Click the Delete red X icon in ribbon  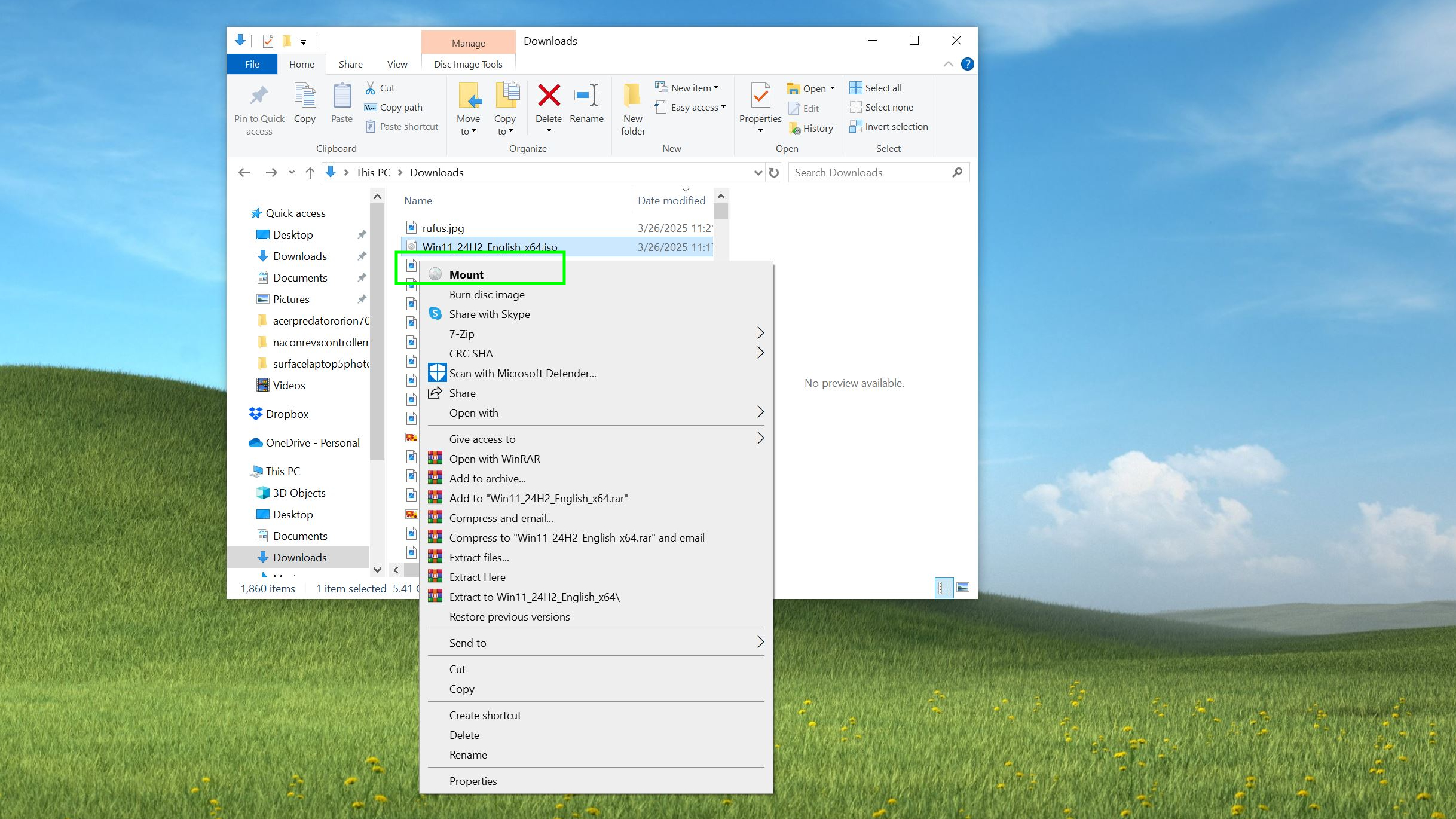[548, 96]
